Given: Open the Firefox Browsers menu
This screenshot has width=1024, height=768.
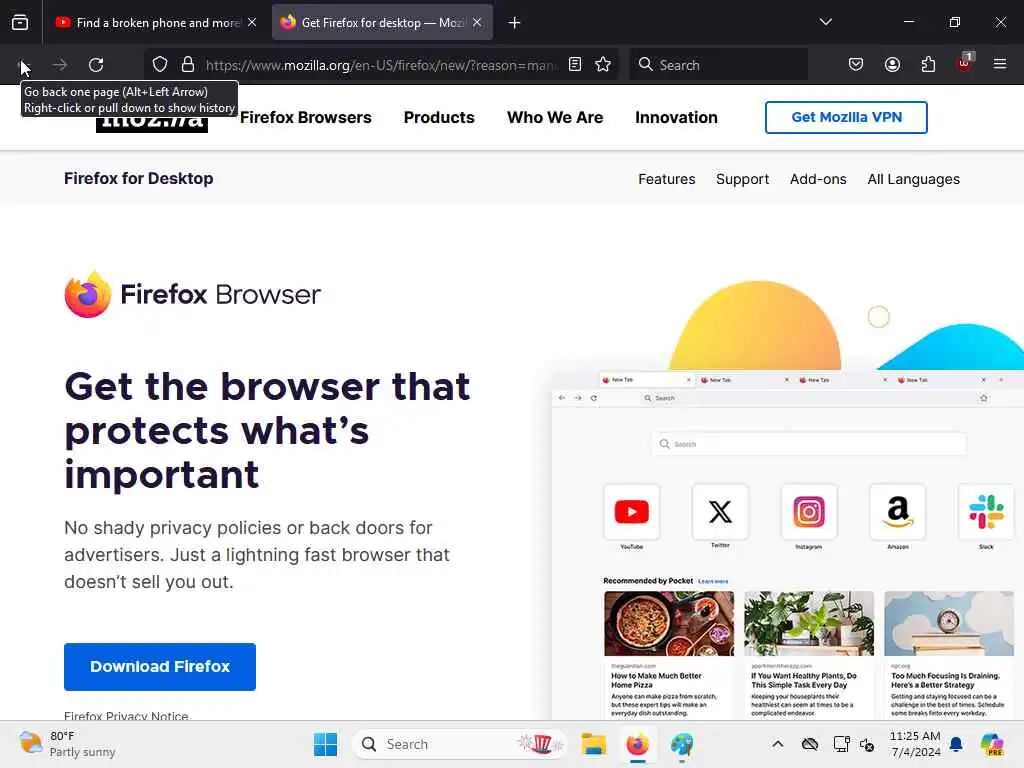Looking at the screenshot, I should [306, 118].
